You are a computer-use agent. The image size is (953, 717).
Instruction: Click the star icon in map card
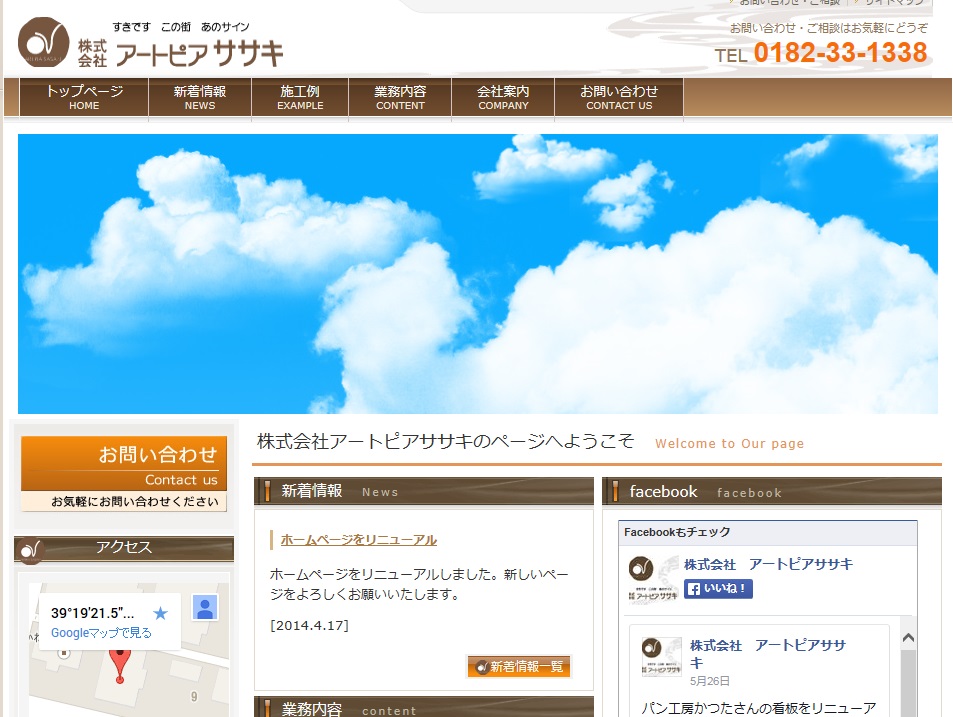(x=160, y=612)
